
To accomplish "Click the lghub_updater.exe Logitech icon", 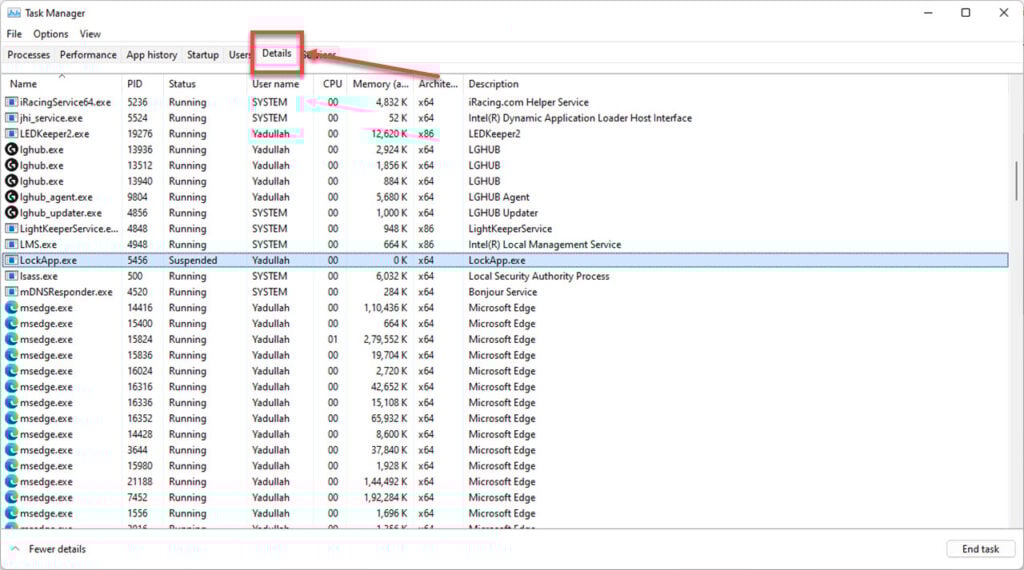I will pyautogui.click(x=11, y=213).
